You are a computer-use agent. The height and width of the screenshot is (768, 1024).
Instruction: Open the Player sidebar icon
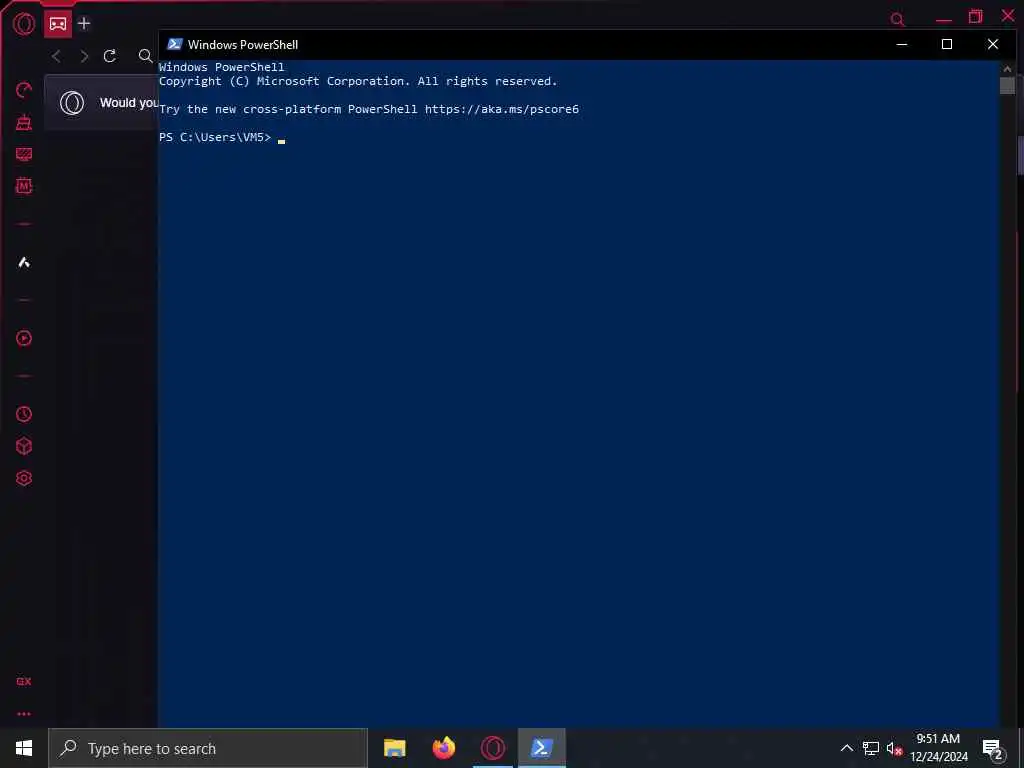point(24,338)
